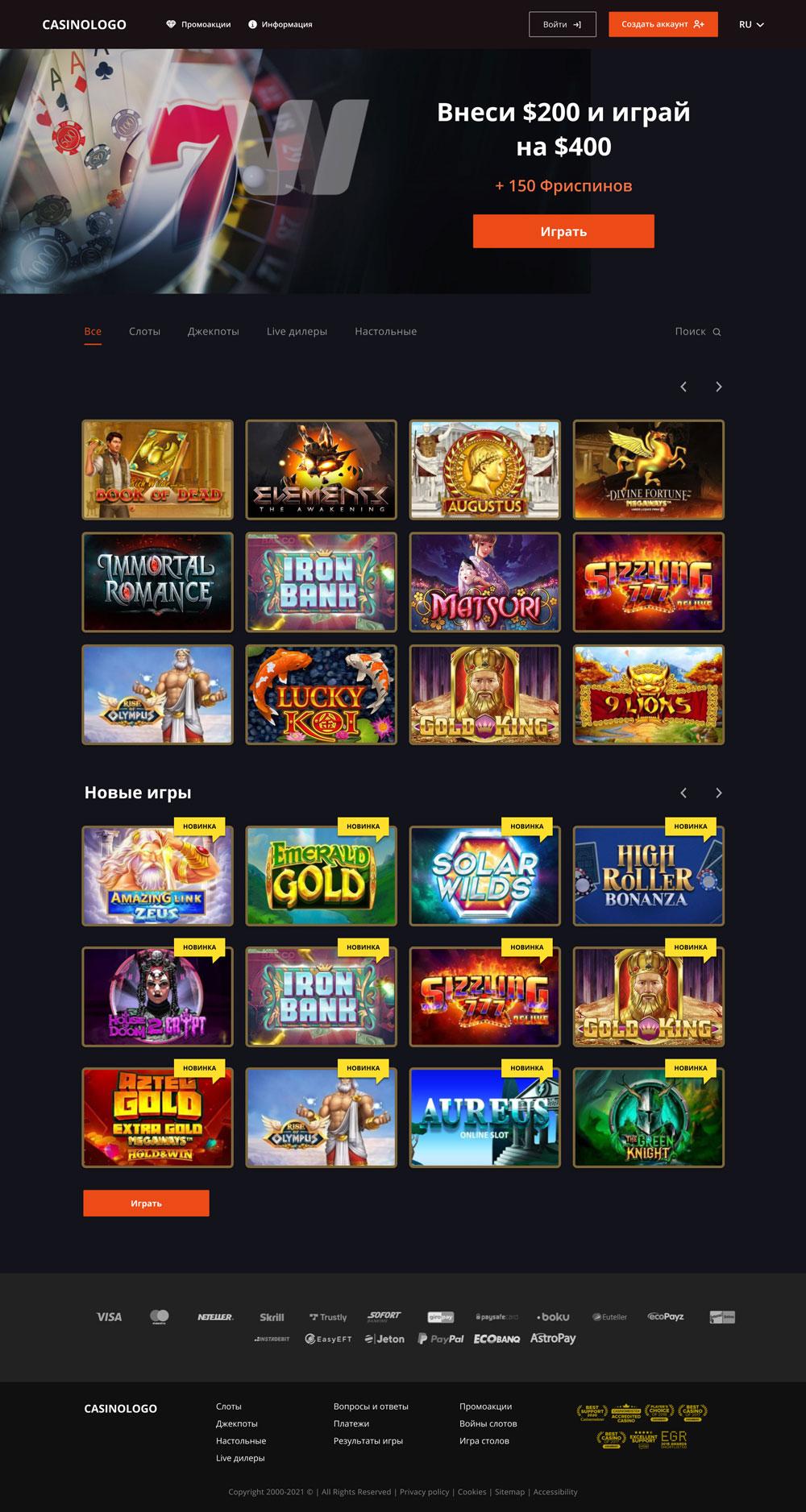
Task: Click the Создать аккаунт button
Action: coord(663,24)
